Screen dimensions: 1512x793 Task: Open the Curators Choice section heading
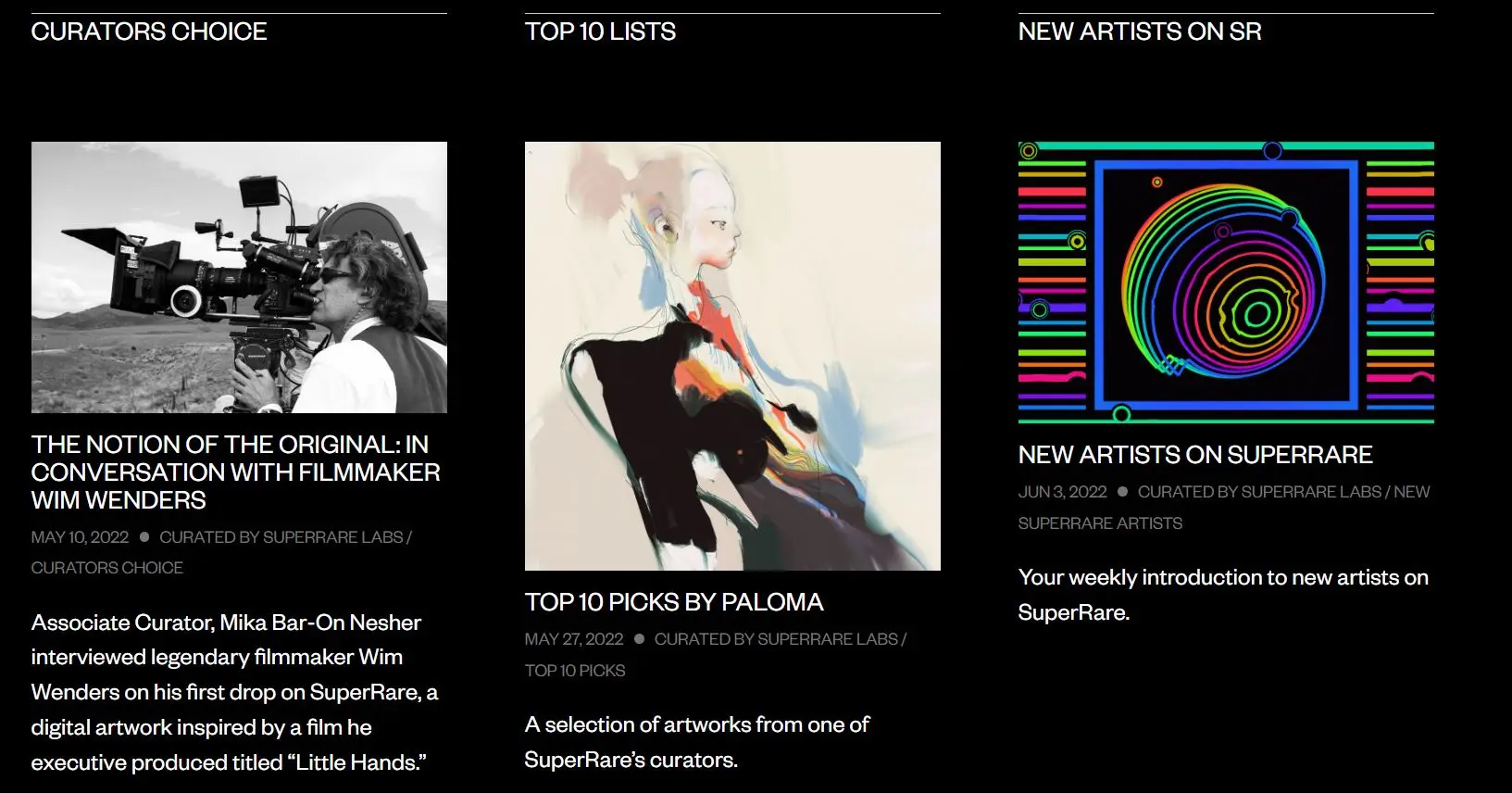click(x=149, y=31)
